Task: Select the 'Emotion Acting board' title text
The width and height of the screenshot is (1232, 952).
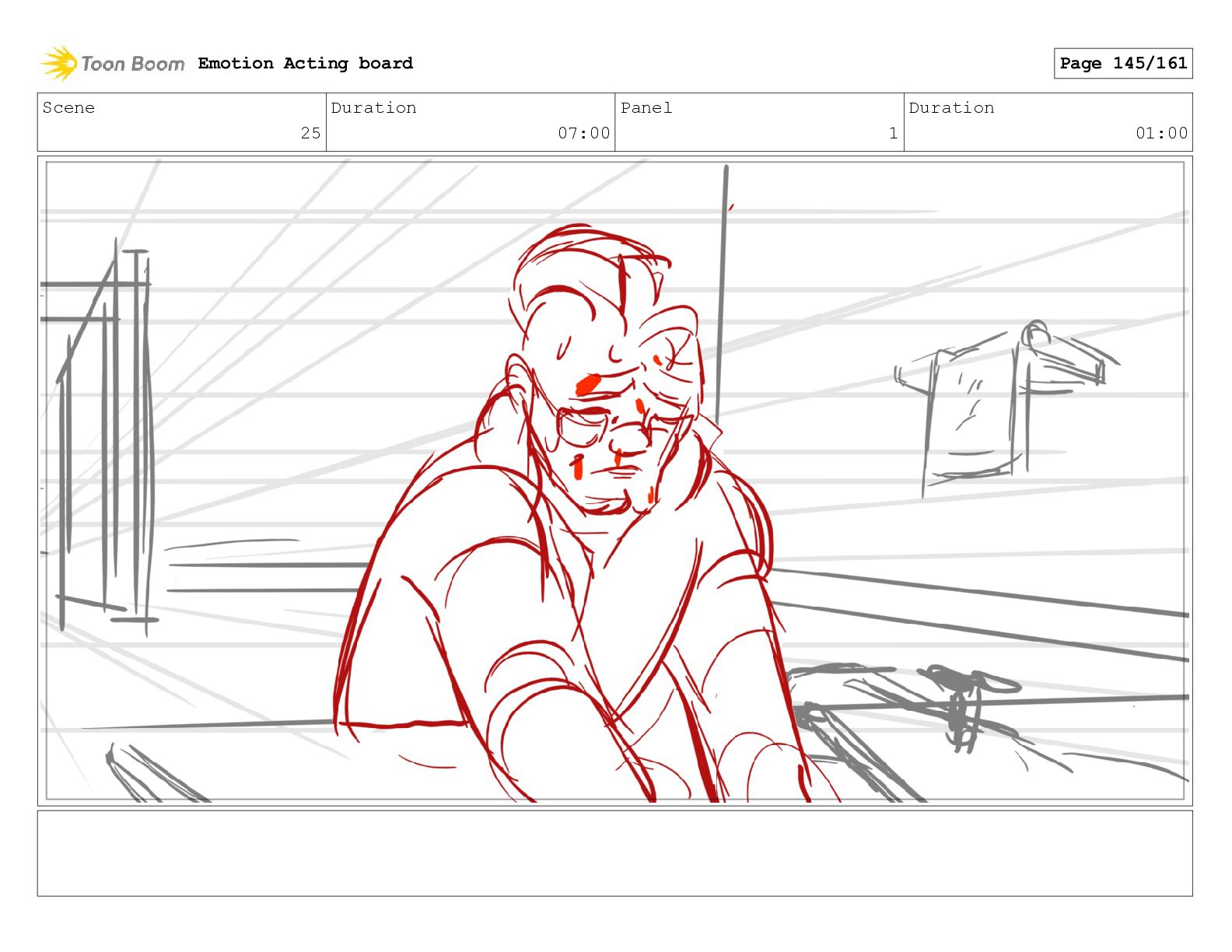Action: coord(306,63)
